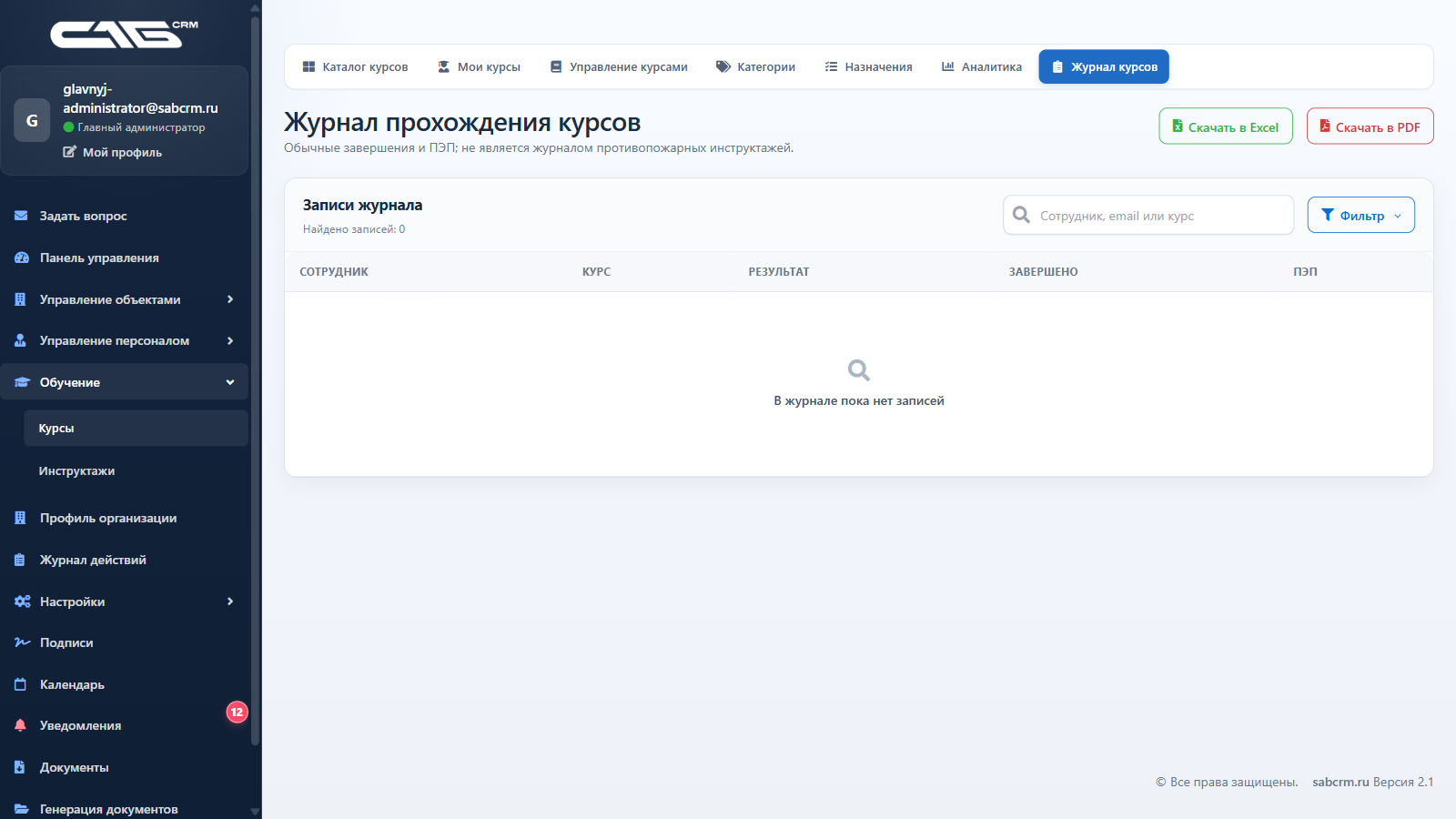Viewport: 1456px width, 819px height.
Task: Click the dashboard gauge icon
Action: [x=22, y=258]
